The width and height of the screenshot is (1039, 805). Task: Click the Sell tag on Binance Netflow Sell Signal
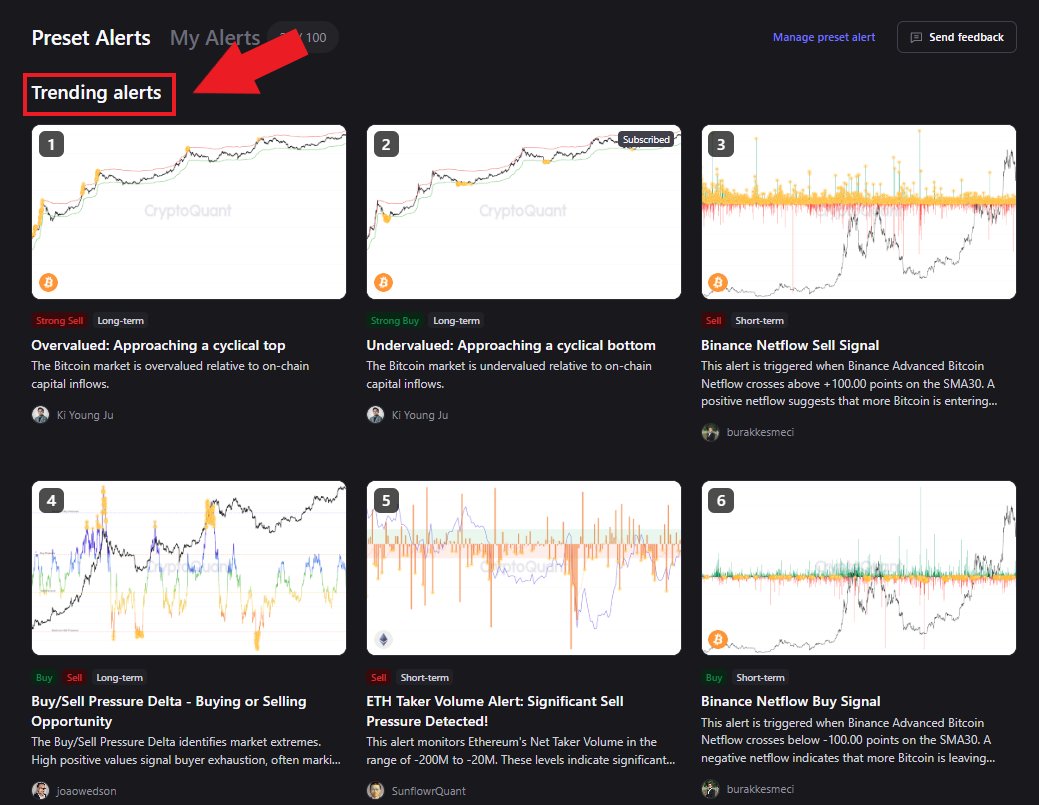714,321
